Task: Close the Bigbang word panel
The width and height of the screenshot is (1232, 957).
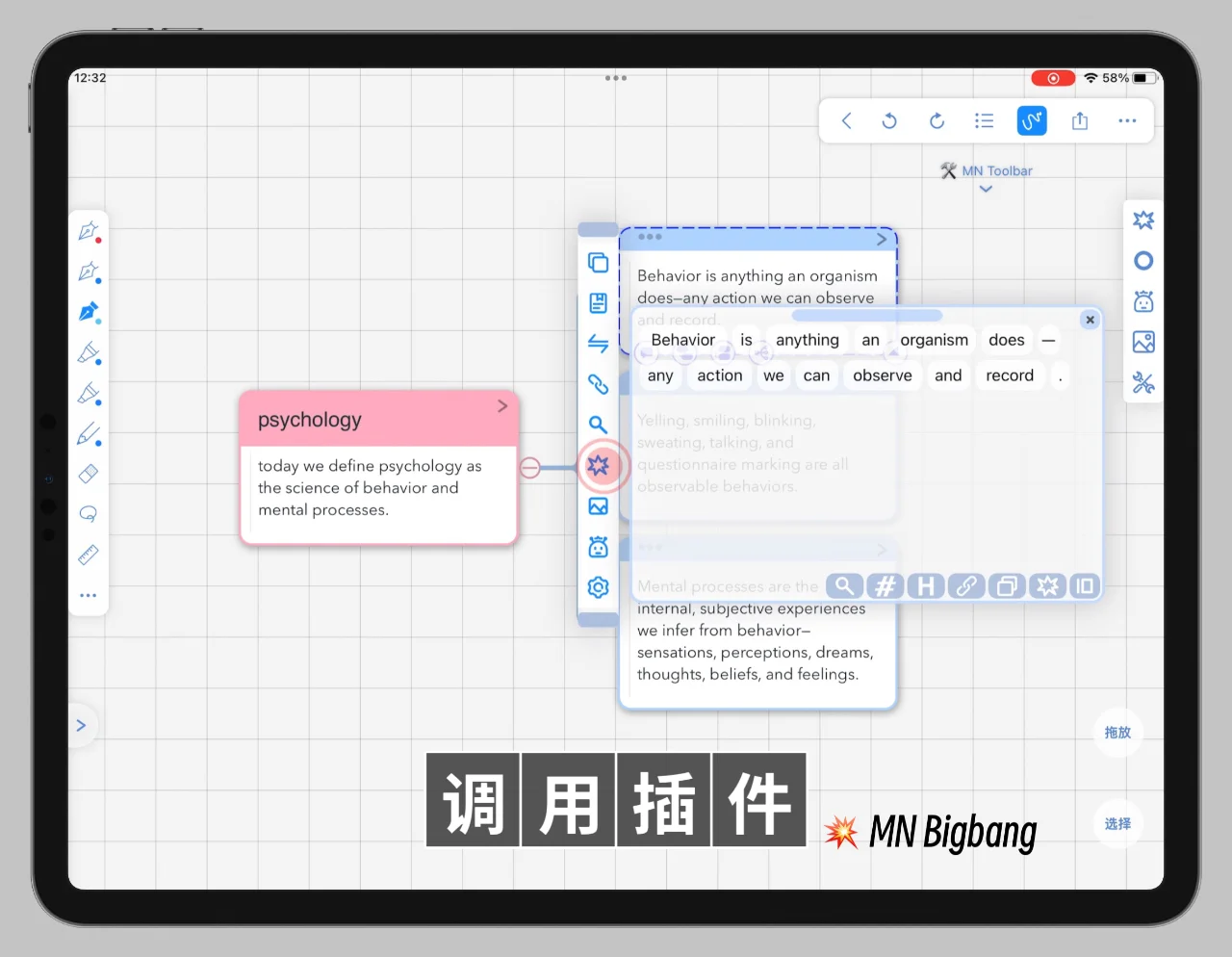Action: click(x=1090, y=320)
